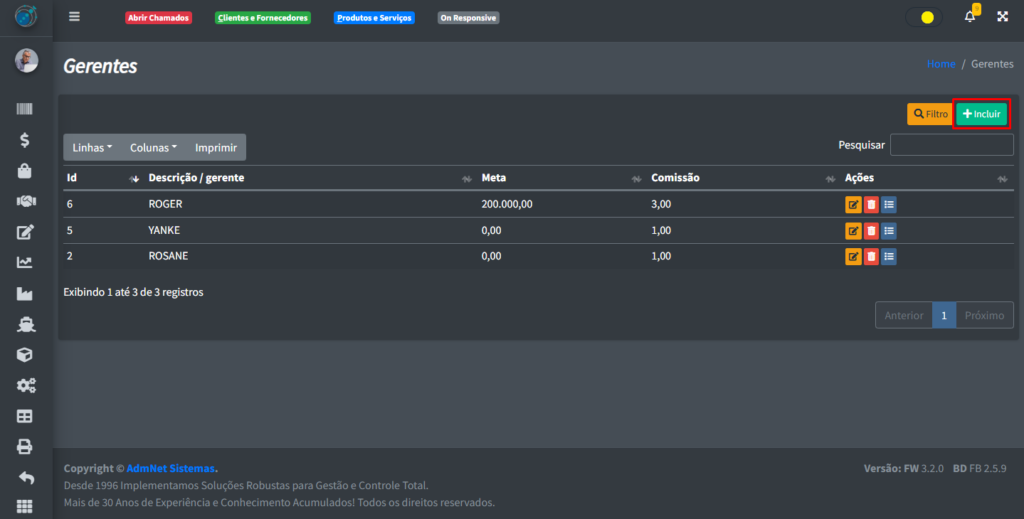The image size is (1024, 519).
Task: Select the Produtos e Serviços shortcut
Action: (374, 18)
